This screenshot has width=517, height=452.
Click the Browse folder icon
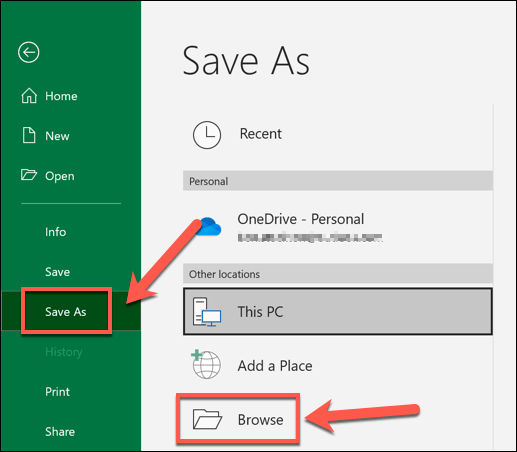click(x=207, y=419)
